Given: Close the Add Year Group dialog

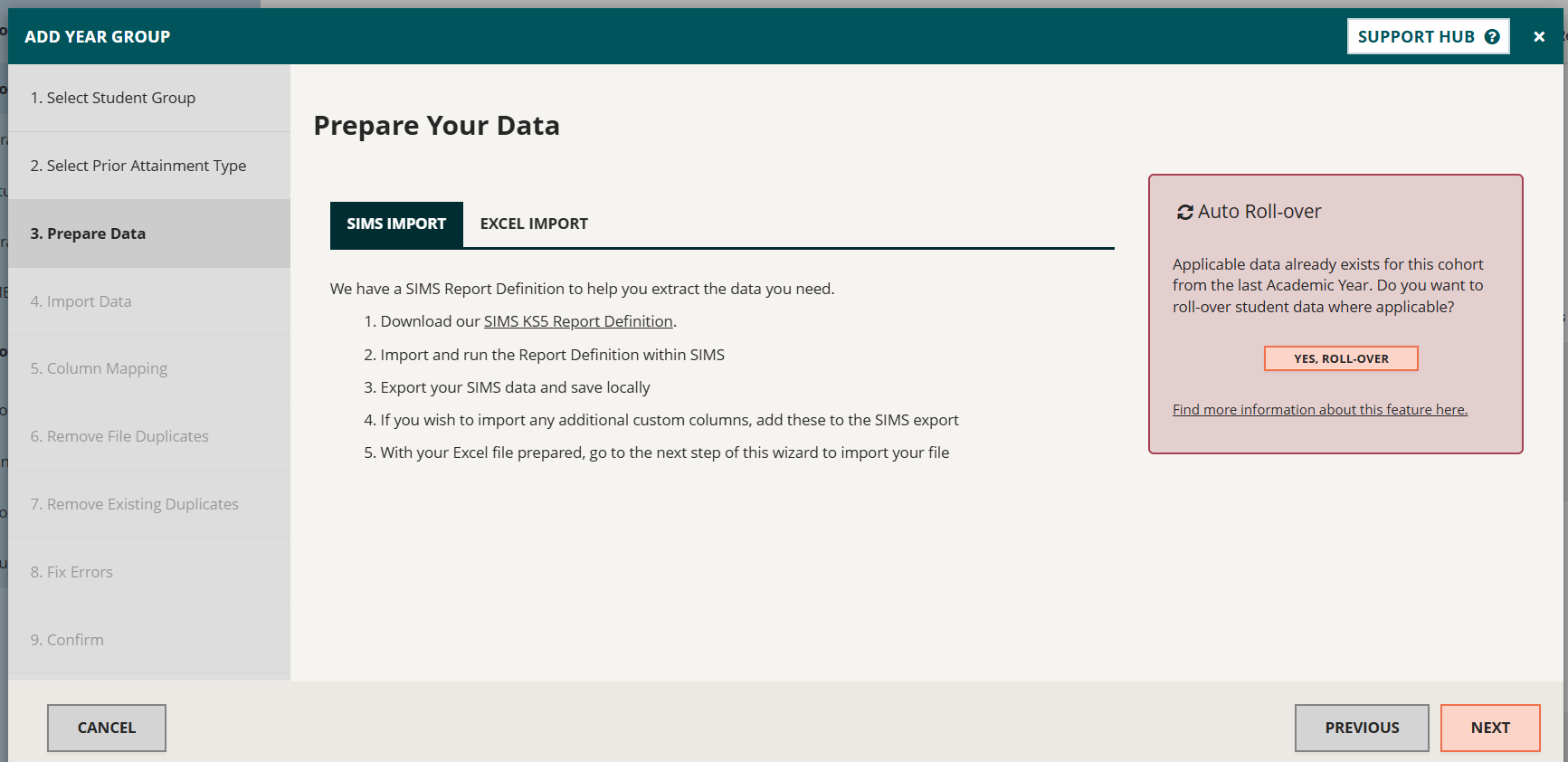Looking at the screenshot, I should coord(1539,37).
